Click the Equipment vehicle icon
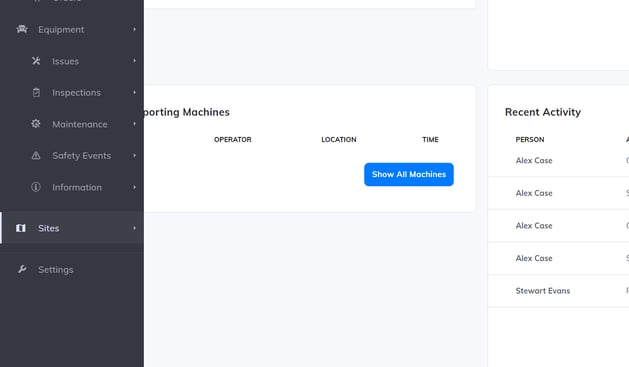 pos(22,29)
